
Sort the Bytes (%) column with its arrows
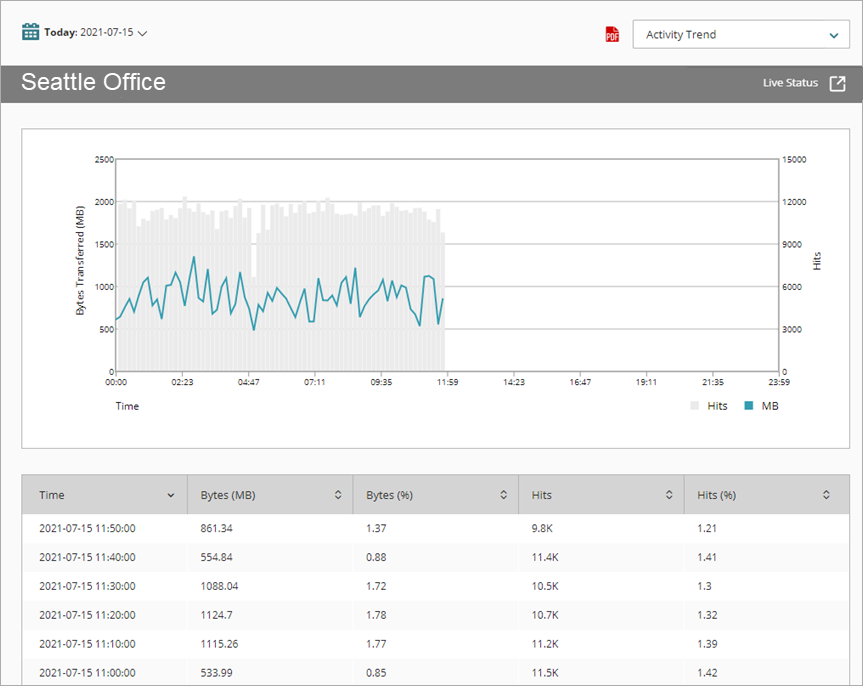tap(505, 494)
